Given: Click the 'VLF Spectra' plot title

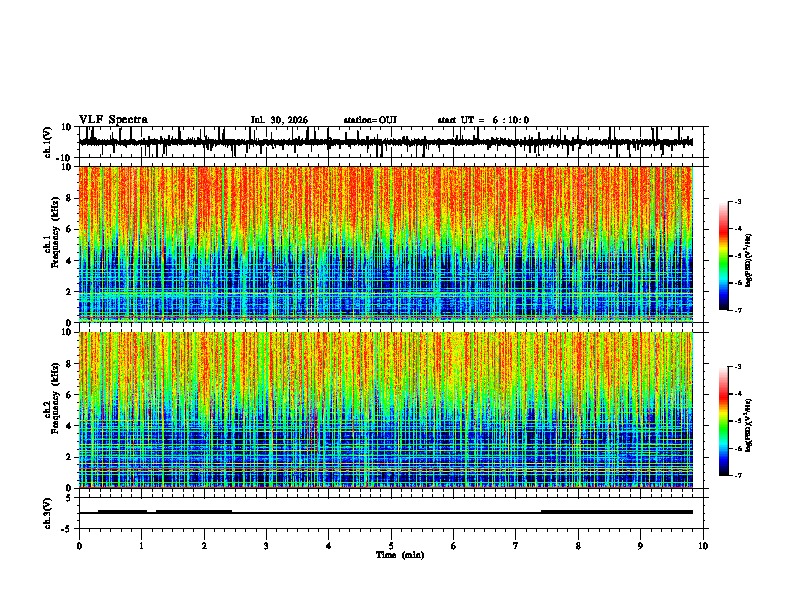Looking at the screenshot, I should (x=113, y=120).
